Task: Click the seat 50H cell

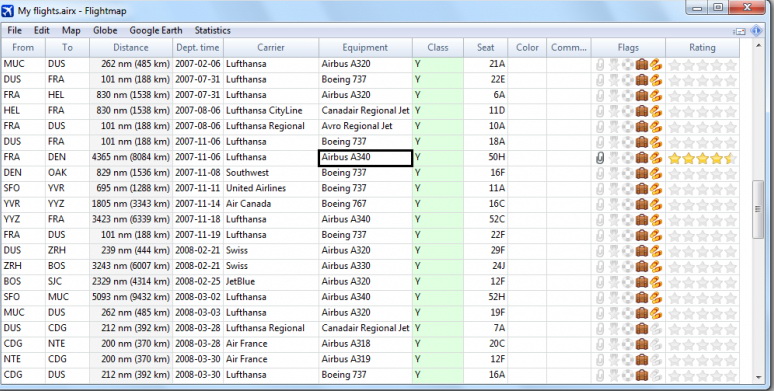Action: (x=486, y=158)
